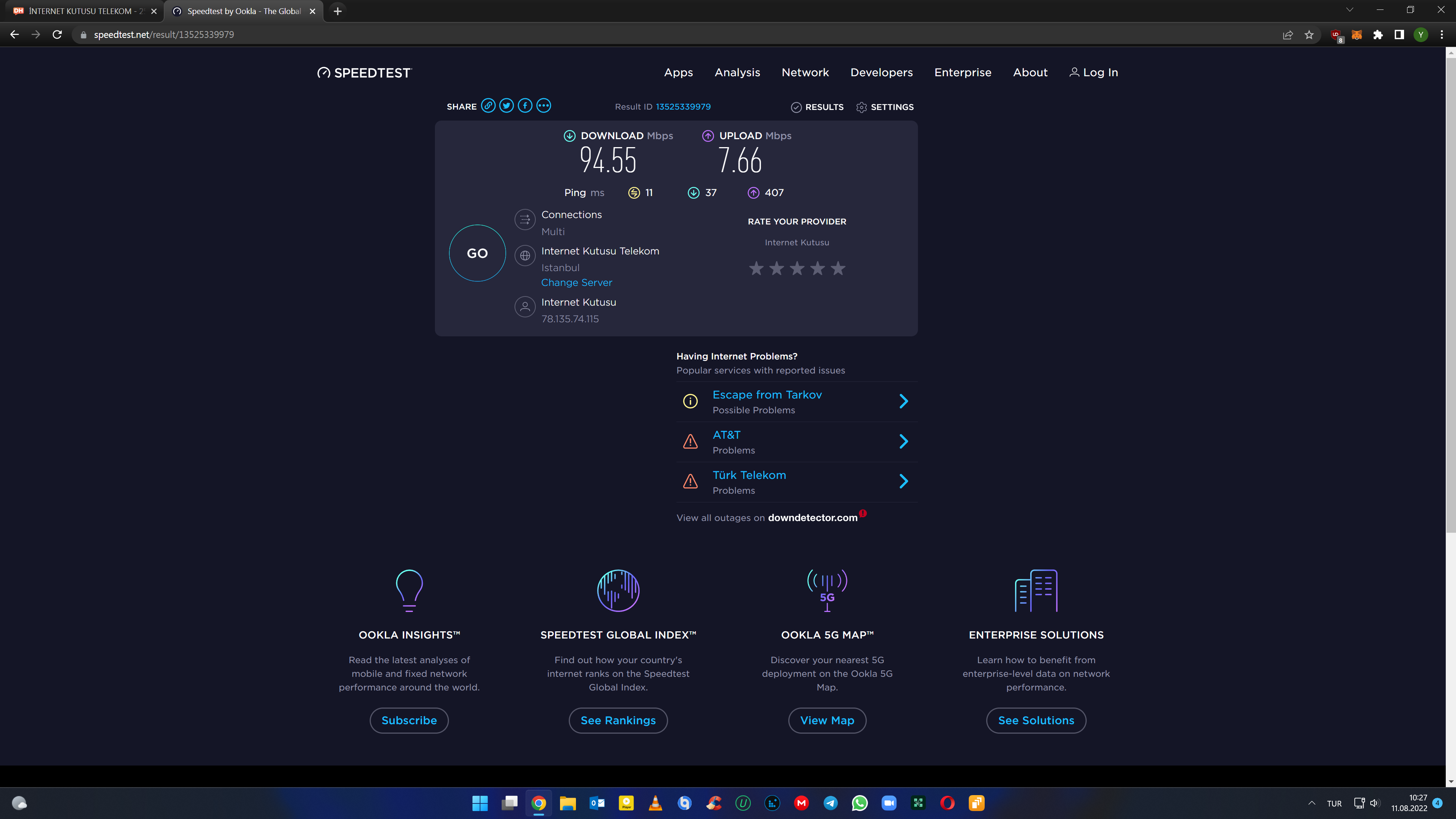Expand AT&T problems chevron
This screenshot has height=819, width=1456.
904,441
